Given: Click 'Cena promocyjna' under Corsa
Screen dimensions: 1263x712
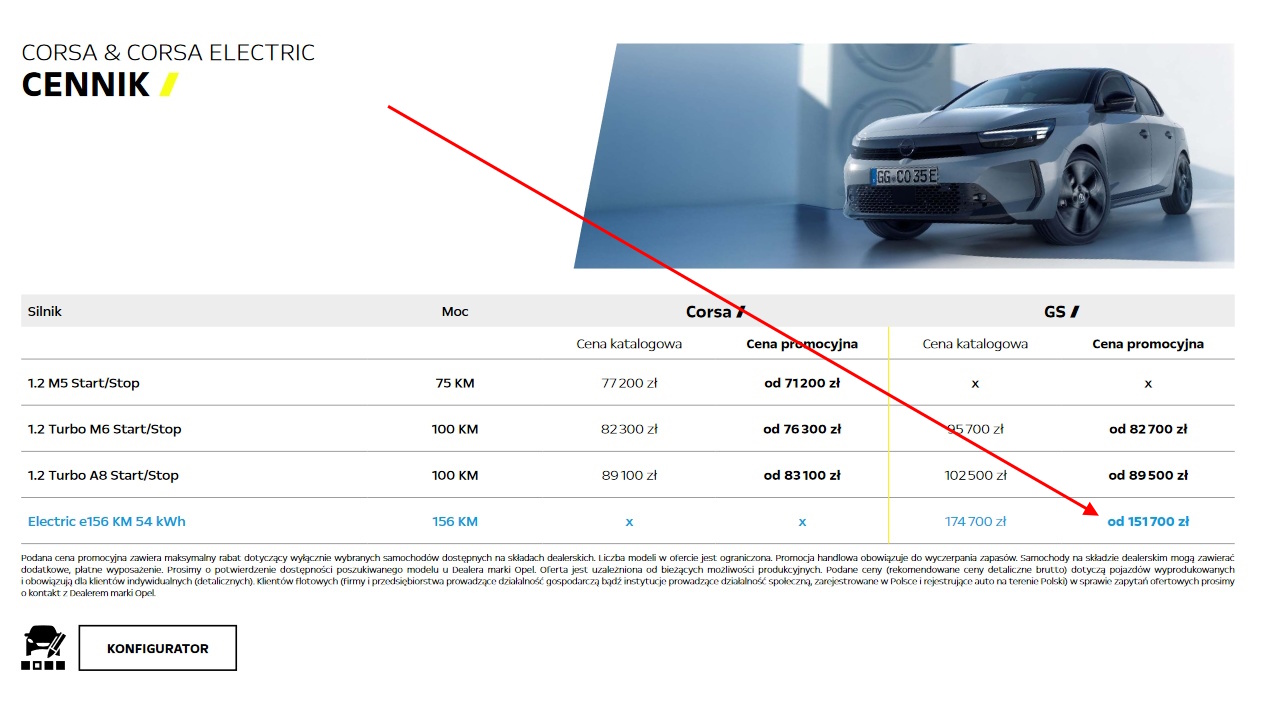Looking at the screenshot, I should point(802,344).
